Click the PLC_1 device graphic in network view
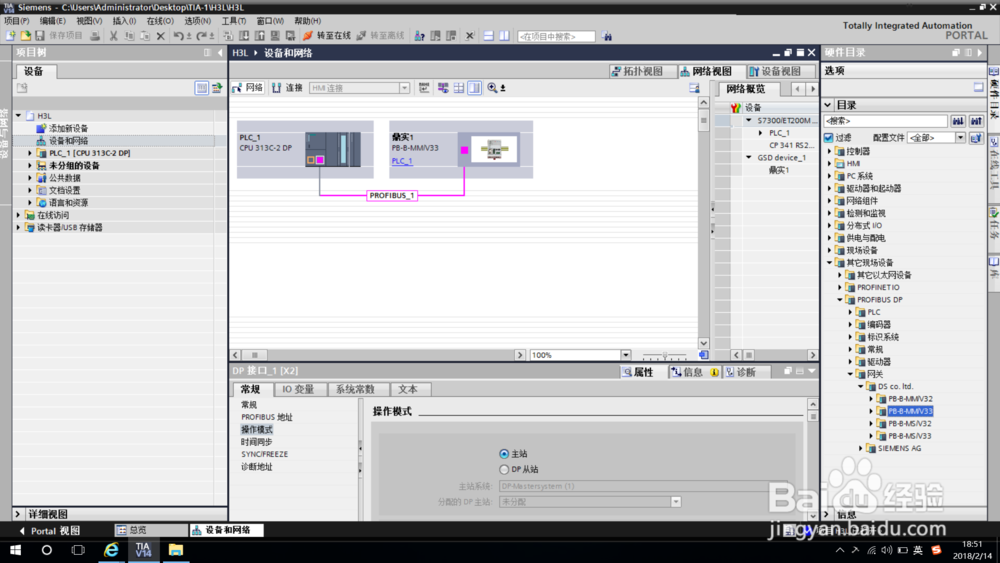The width and height of the screenshot is (1000, 563). (333, 149)
